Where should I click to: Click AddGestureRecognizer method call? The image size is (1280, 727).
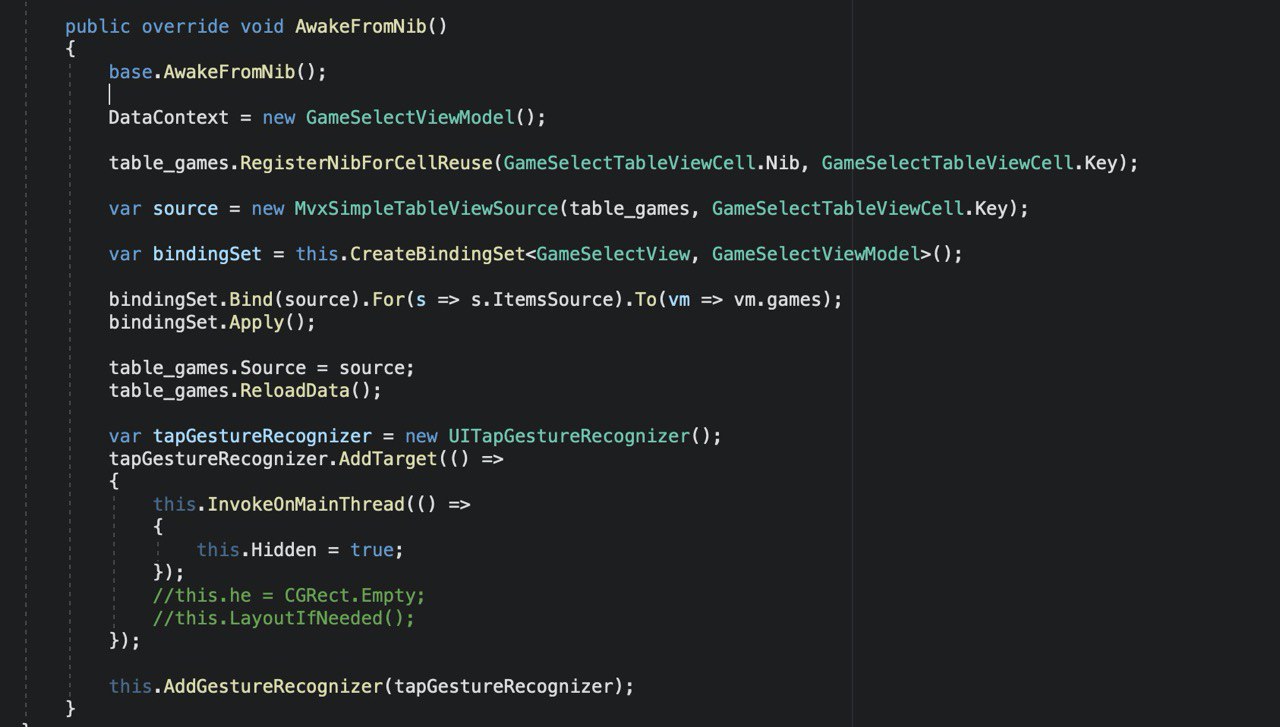[x=273, y=686]
